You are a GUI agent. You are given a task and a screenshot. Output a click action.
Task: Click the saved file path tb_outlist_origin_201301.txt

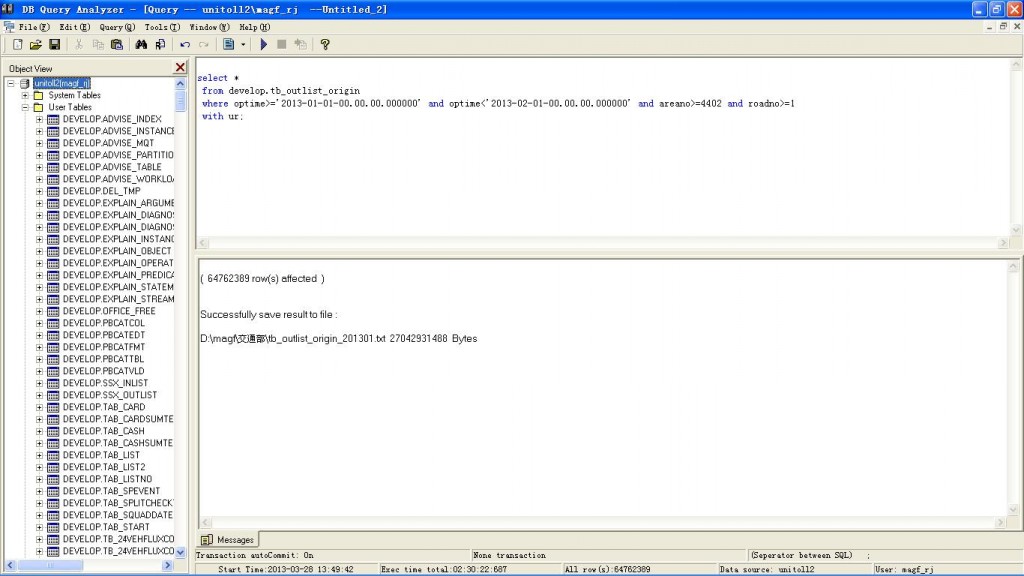click(293, 339)
